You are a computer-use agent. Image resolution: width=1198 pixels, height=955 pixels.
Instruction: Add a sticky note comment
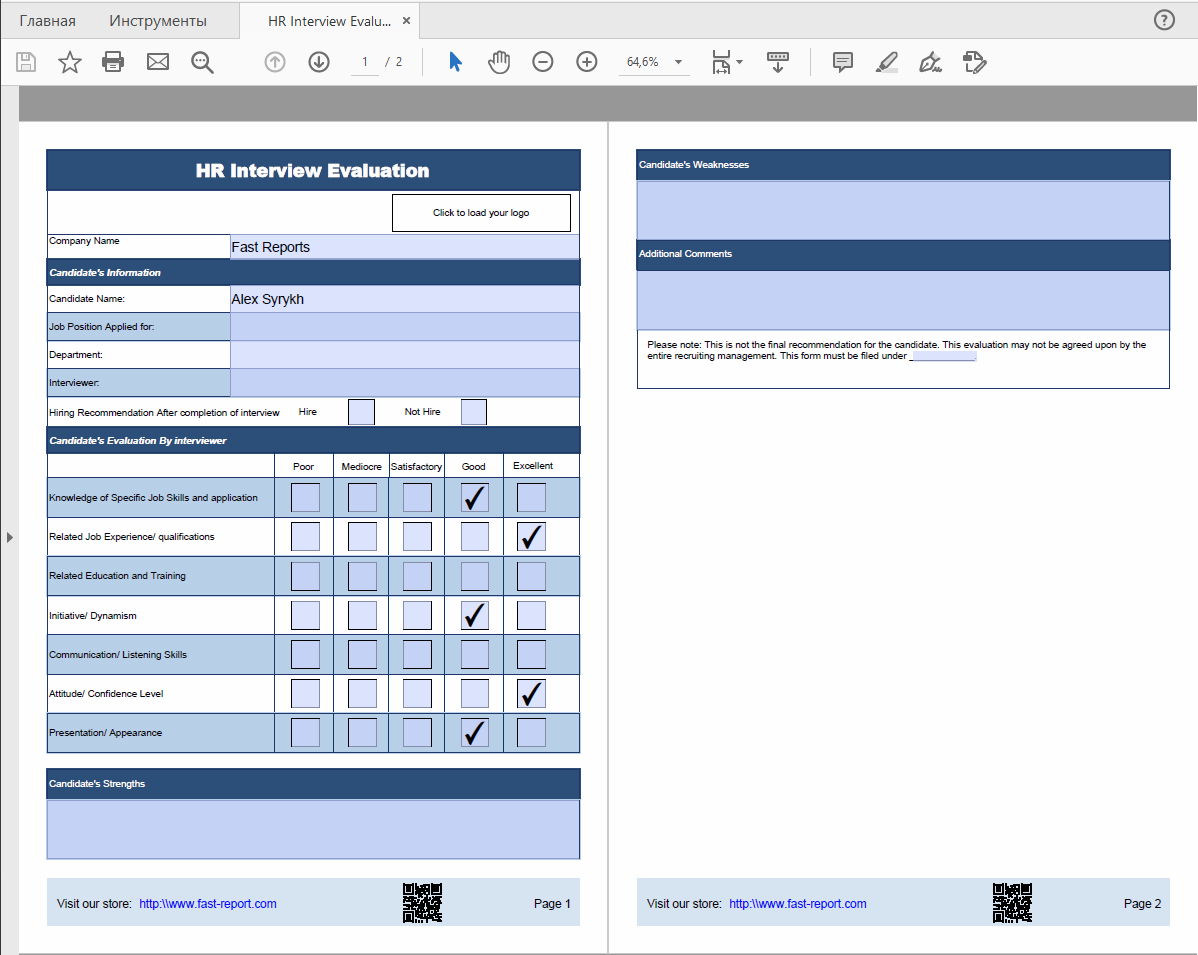point(843,62)
